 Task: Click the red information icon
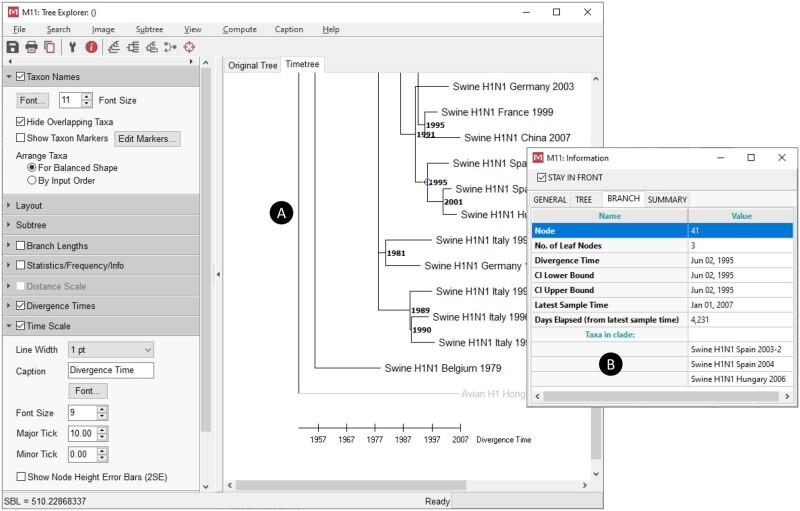(91, 47)
